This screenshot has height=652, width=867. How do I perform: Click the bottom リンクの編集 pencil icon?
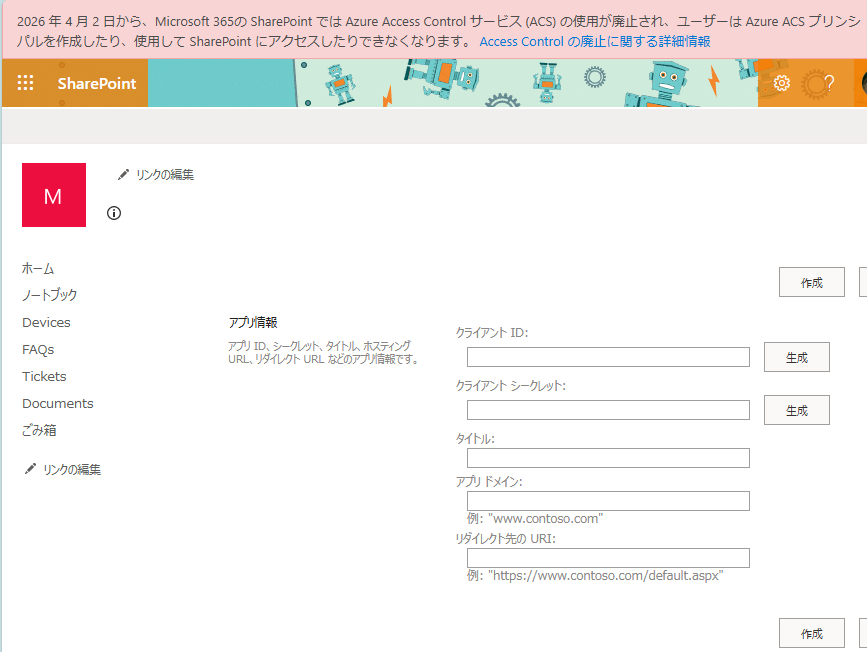click(30, 468)
